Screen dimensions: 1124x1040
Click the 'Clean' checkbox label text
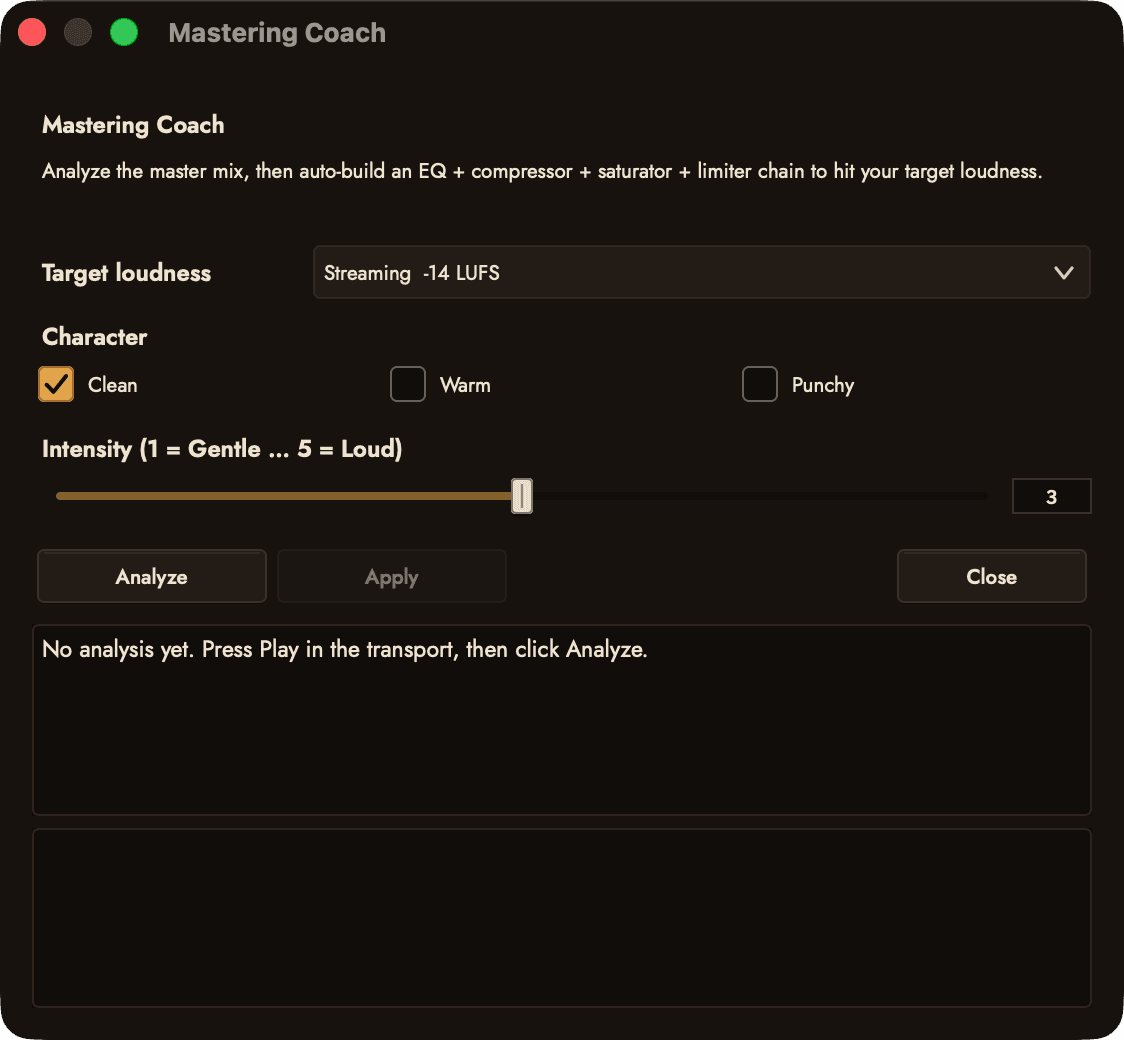point(113,385)
